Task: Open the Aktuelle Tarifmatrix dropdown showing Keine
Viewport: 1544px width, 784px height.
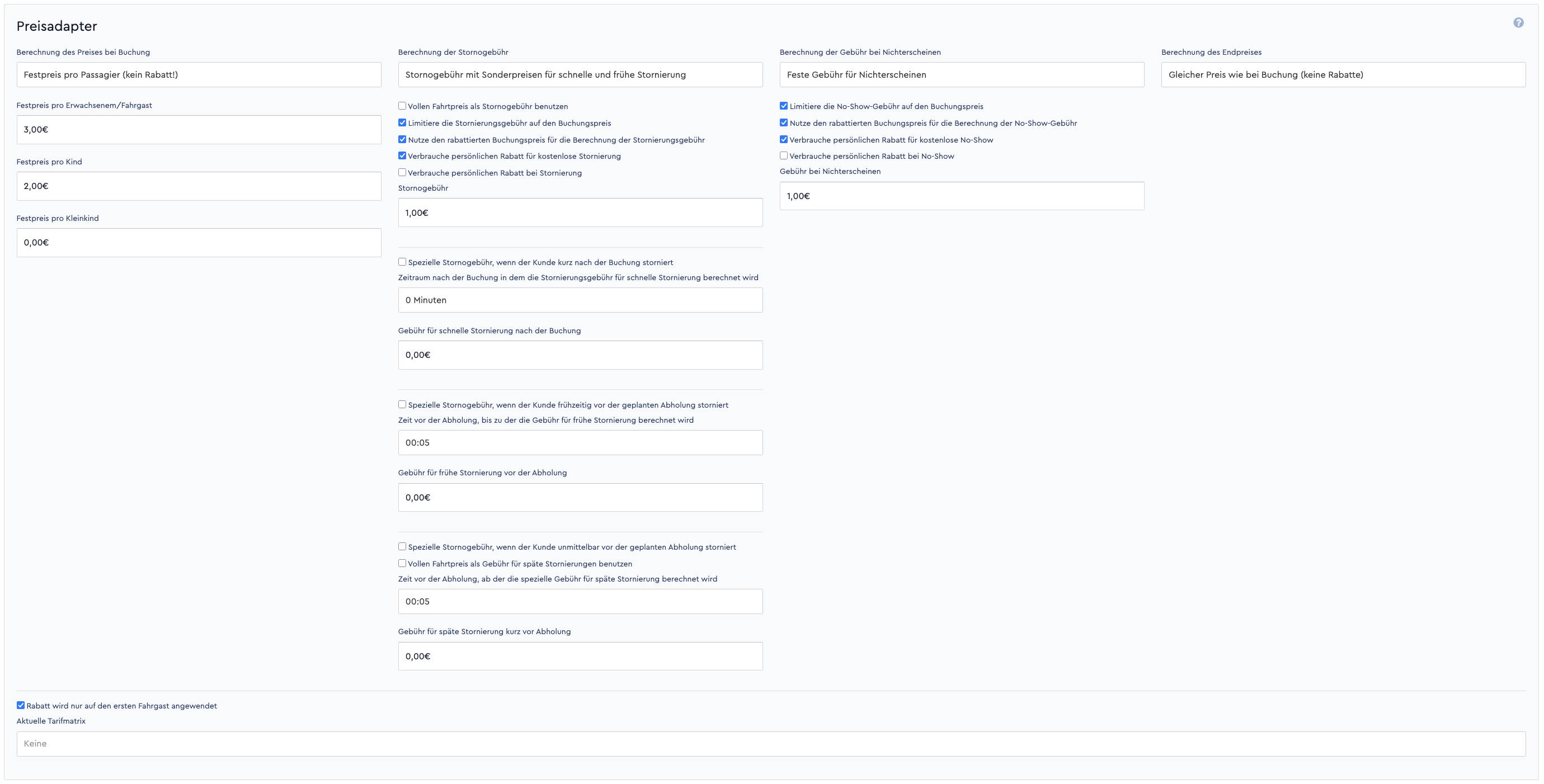Action: pos(771,744)
